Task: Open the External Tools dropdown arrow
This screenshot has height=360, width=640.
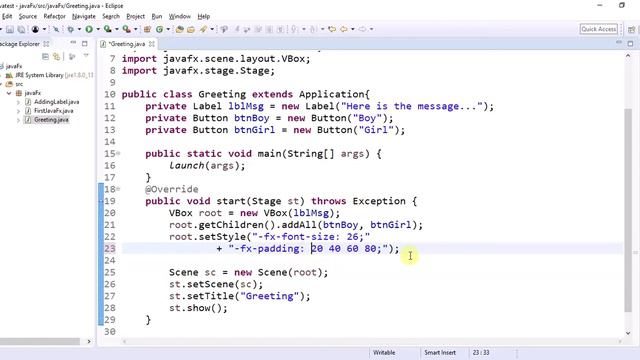Action: pyautogui.click(x=136, y=29)
